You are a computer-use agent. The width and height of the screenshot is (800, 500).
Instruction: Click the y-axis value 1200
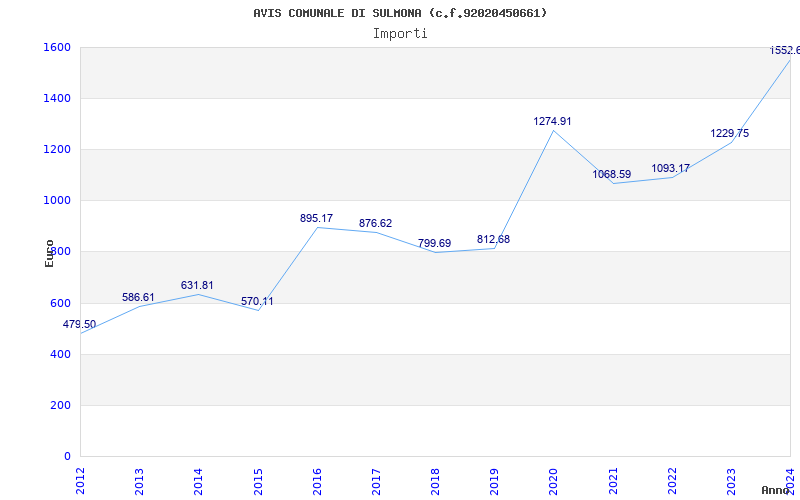click(x=56, y=149)
